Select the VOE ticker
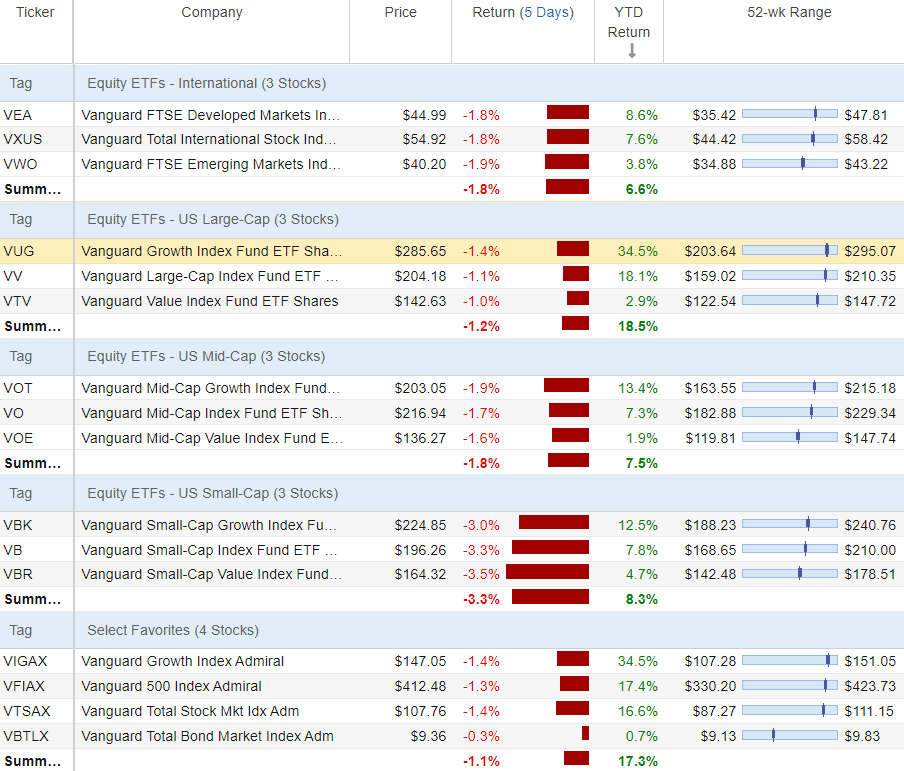The height and width of the screenshot is (771, 904). (18, 438)
